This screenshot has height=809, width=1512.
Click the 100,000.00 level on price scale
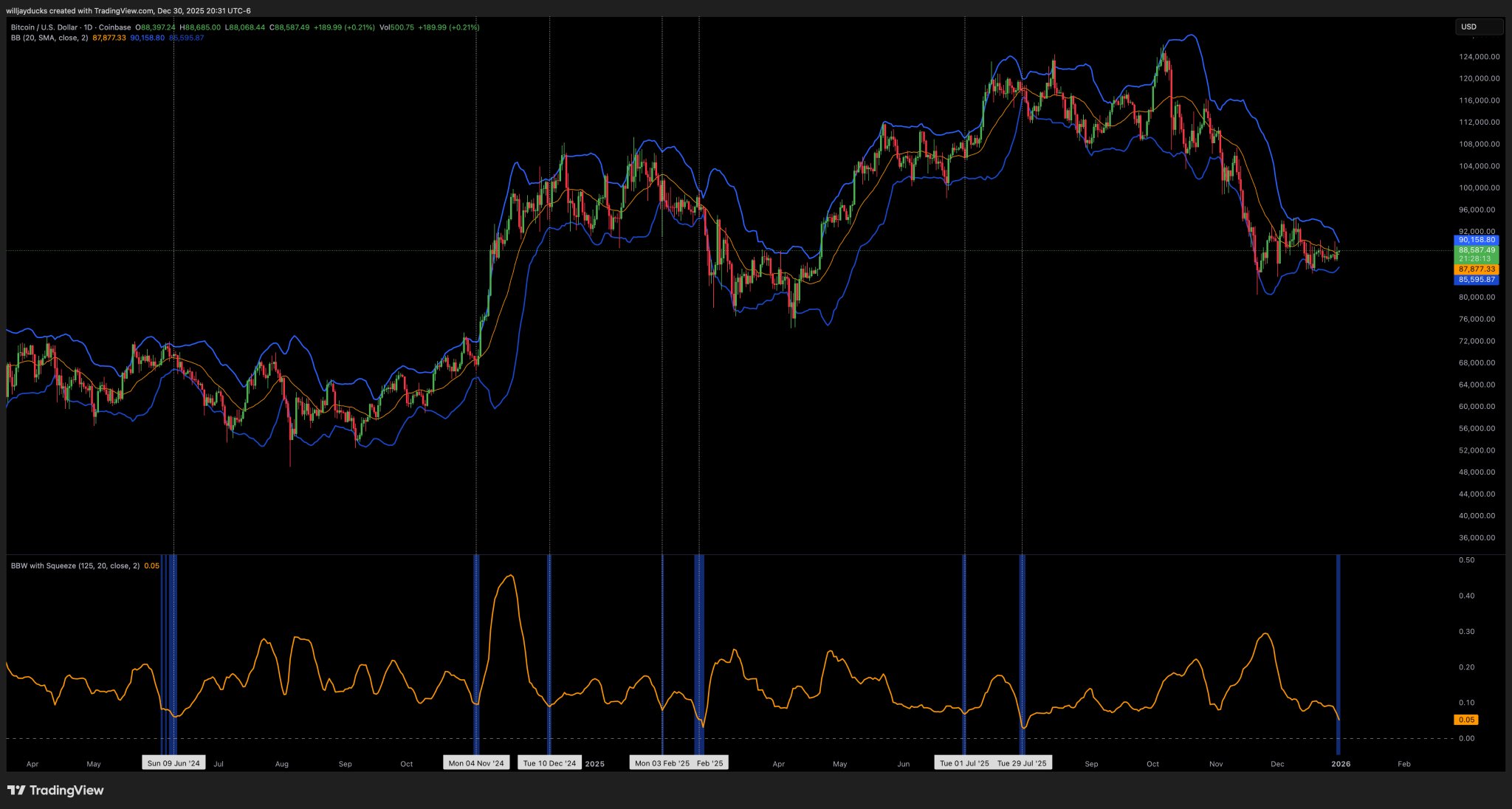pyautogui.click(x=1479, y=188)
